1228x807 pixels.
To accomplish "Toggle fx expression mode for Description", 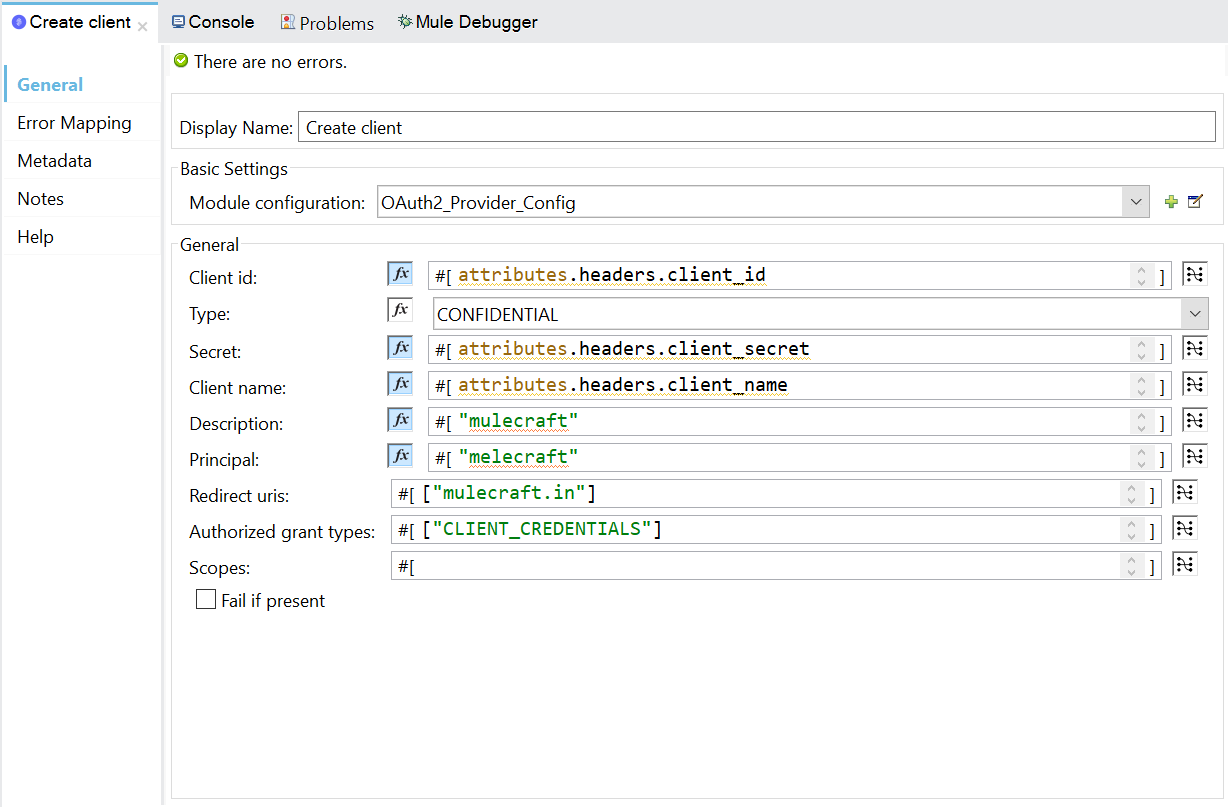I will [x=400, y=421].
